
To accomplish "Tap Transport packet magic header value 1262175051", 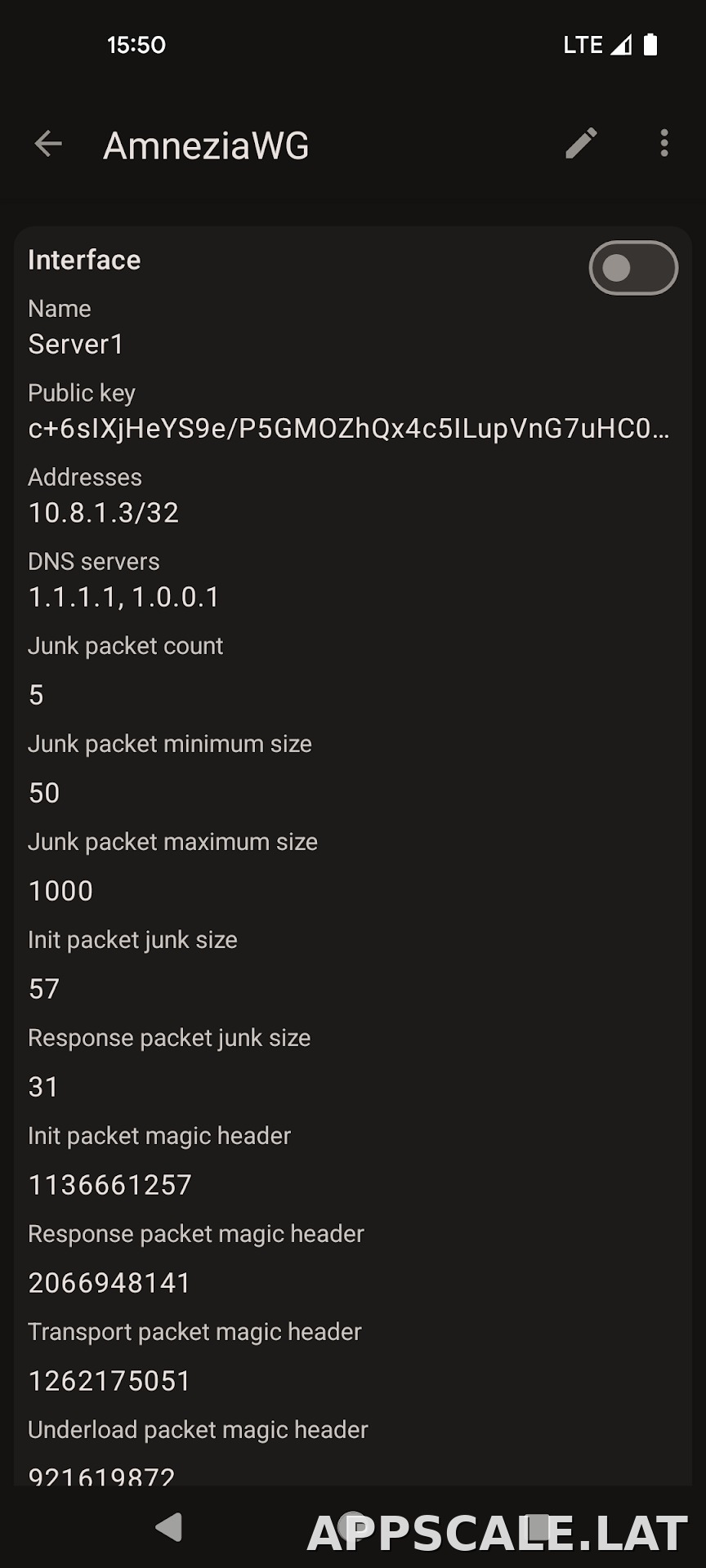I will 109,1381.
